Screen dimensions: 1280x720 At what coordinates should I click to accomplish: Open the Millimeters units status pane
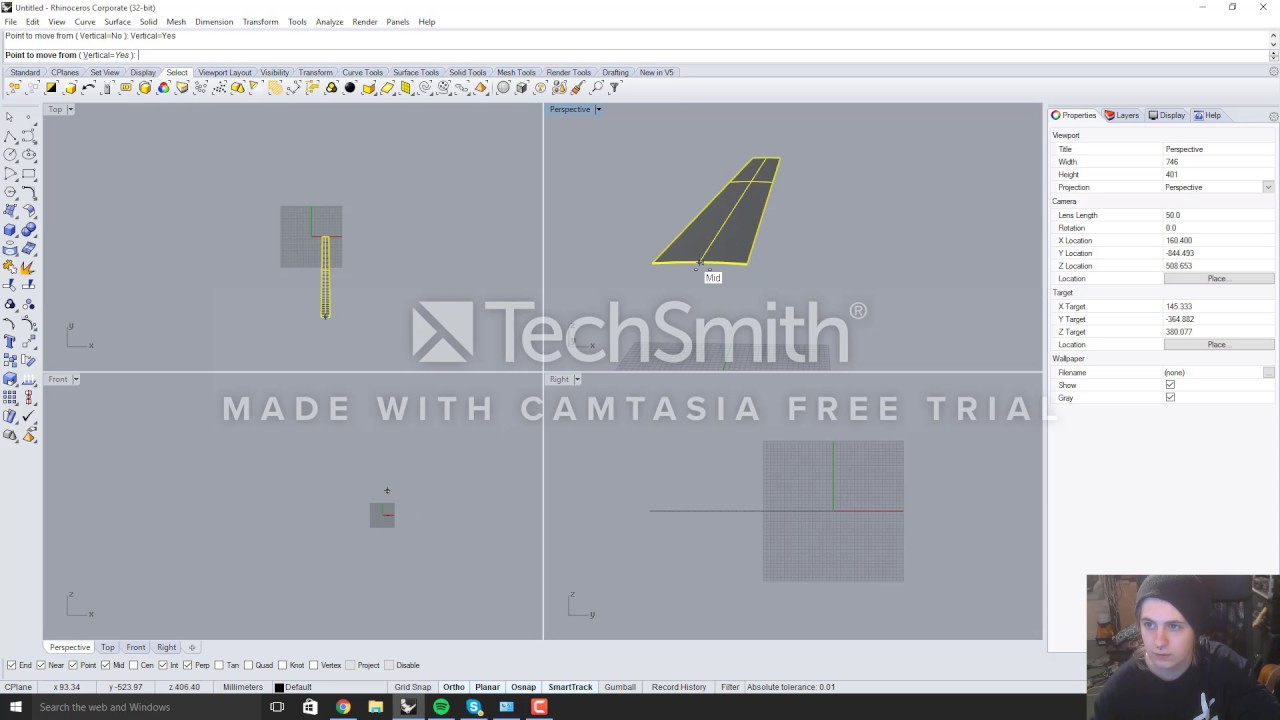pos(243,687)
